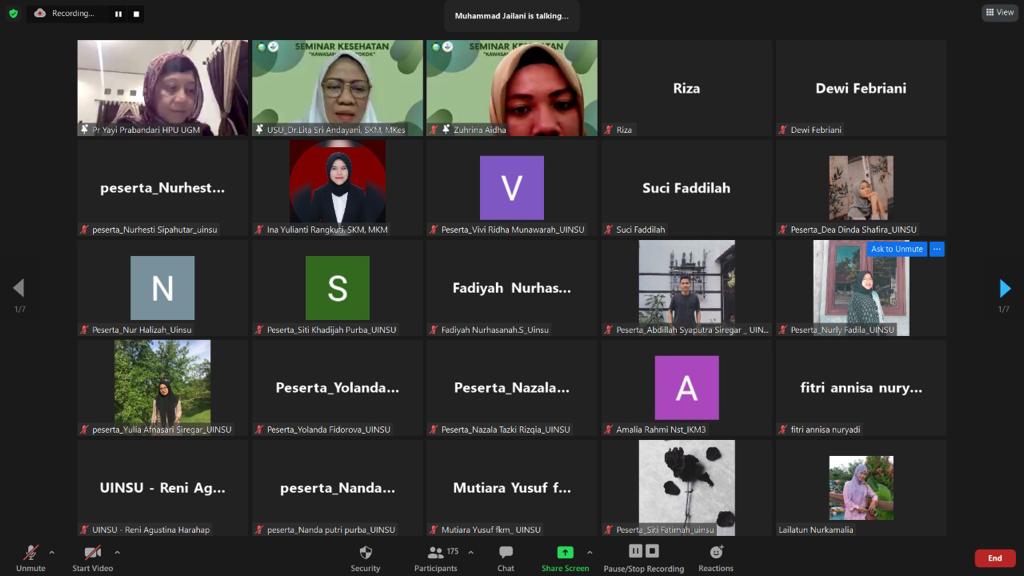
Task: Start Video camera toggle
Action: tap(92, 558)
